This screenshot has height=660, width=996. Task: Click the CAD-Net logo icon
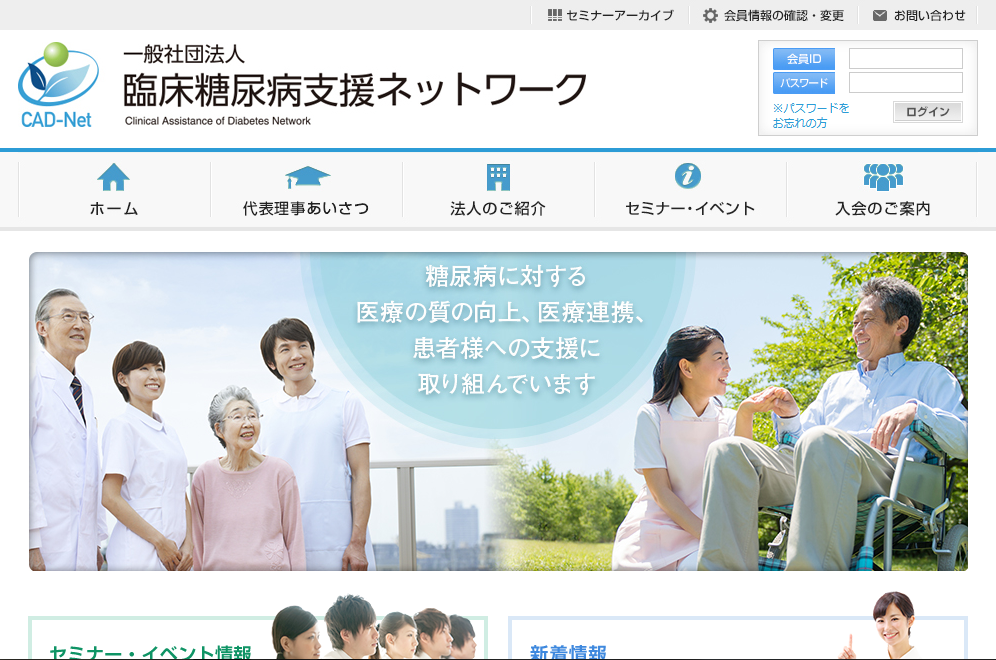pos(58,84)
